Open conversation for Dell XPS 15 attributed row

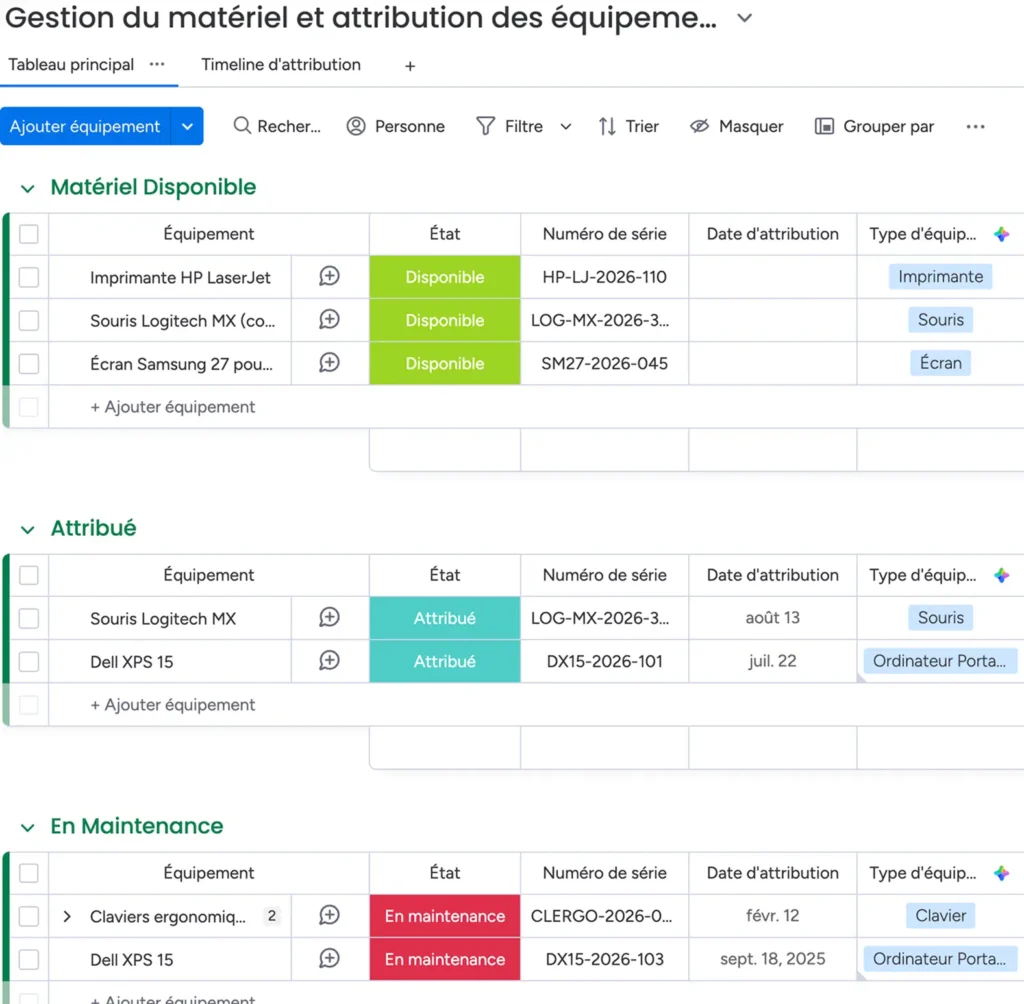(329, 660)
